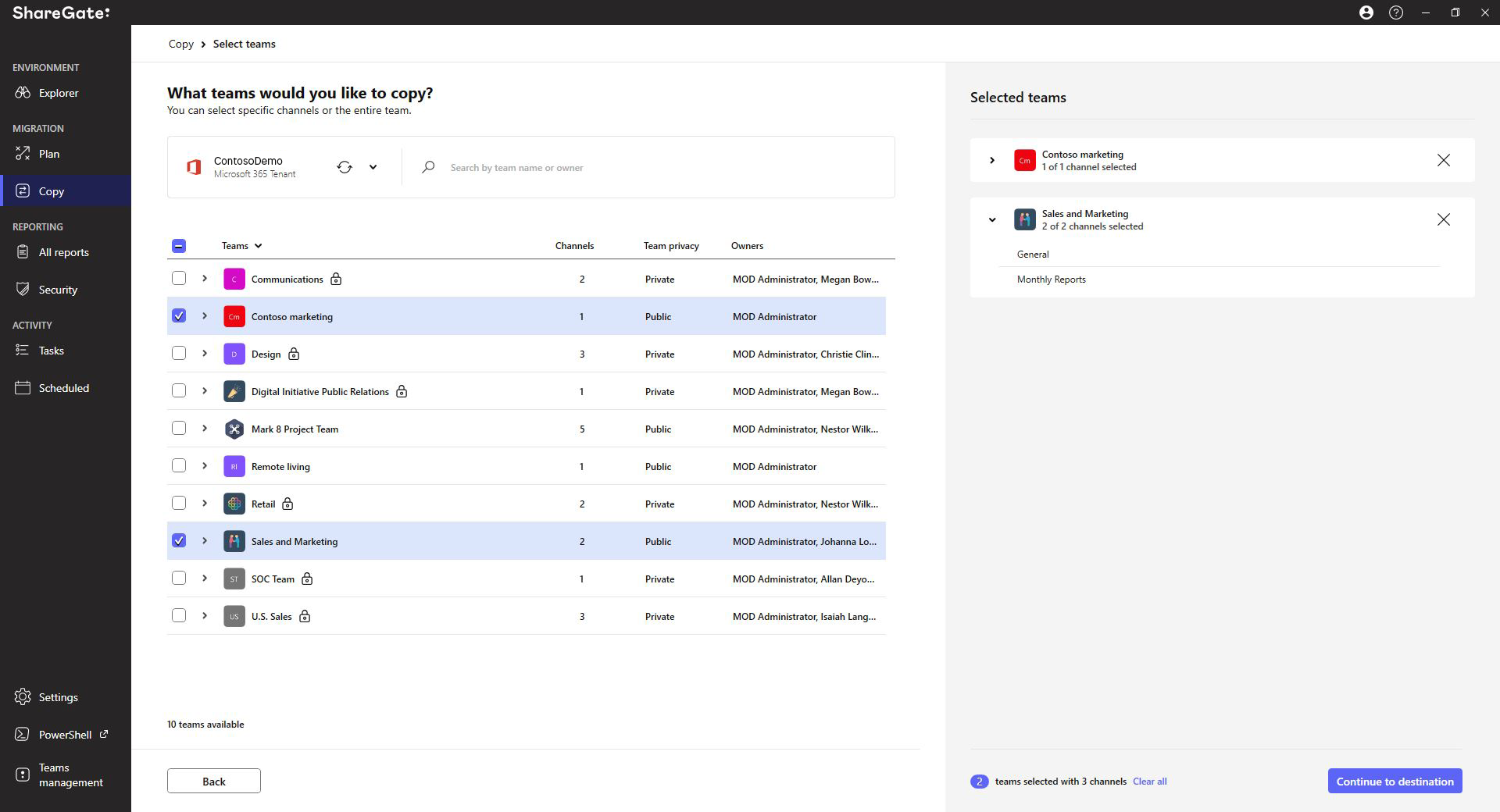This screenshot has width=1500, height=812.
Task: Remove Contoso marketing from selected teams
Action: click(1443, 160)
